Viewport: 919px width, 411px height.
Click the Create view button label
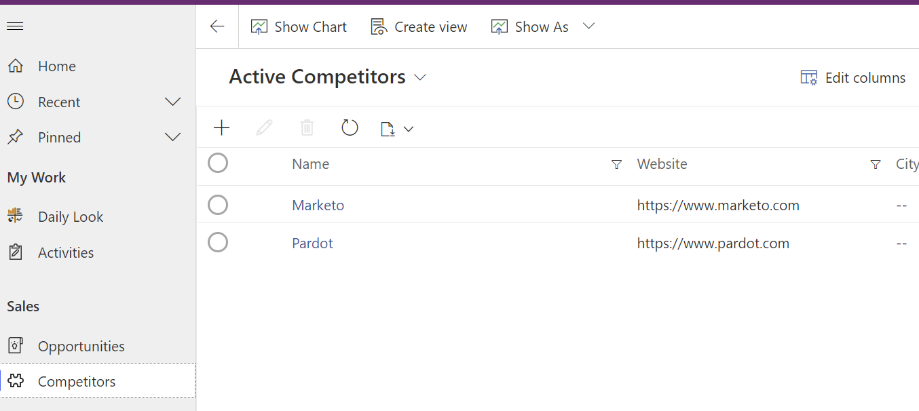point(431,27)
